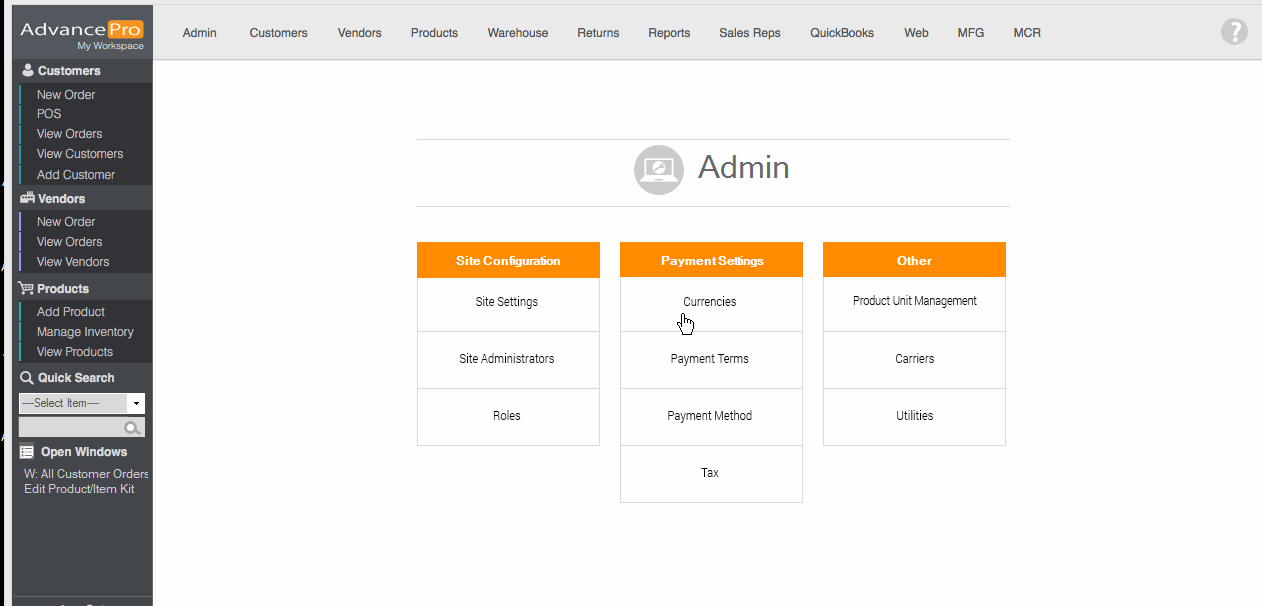Open the Select Item dropdown
The height and width of the screenshot is (606, 1262).
tap(82, 403)
